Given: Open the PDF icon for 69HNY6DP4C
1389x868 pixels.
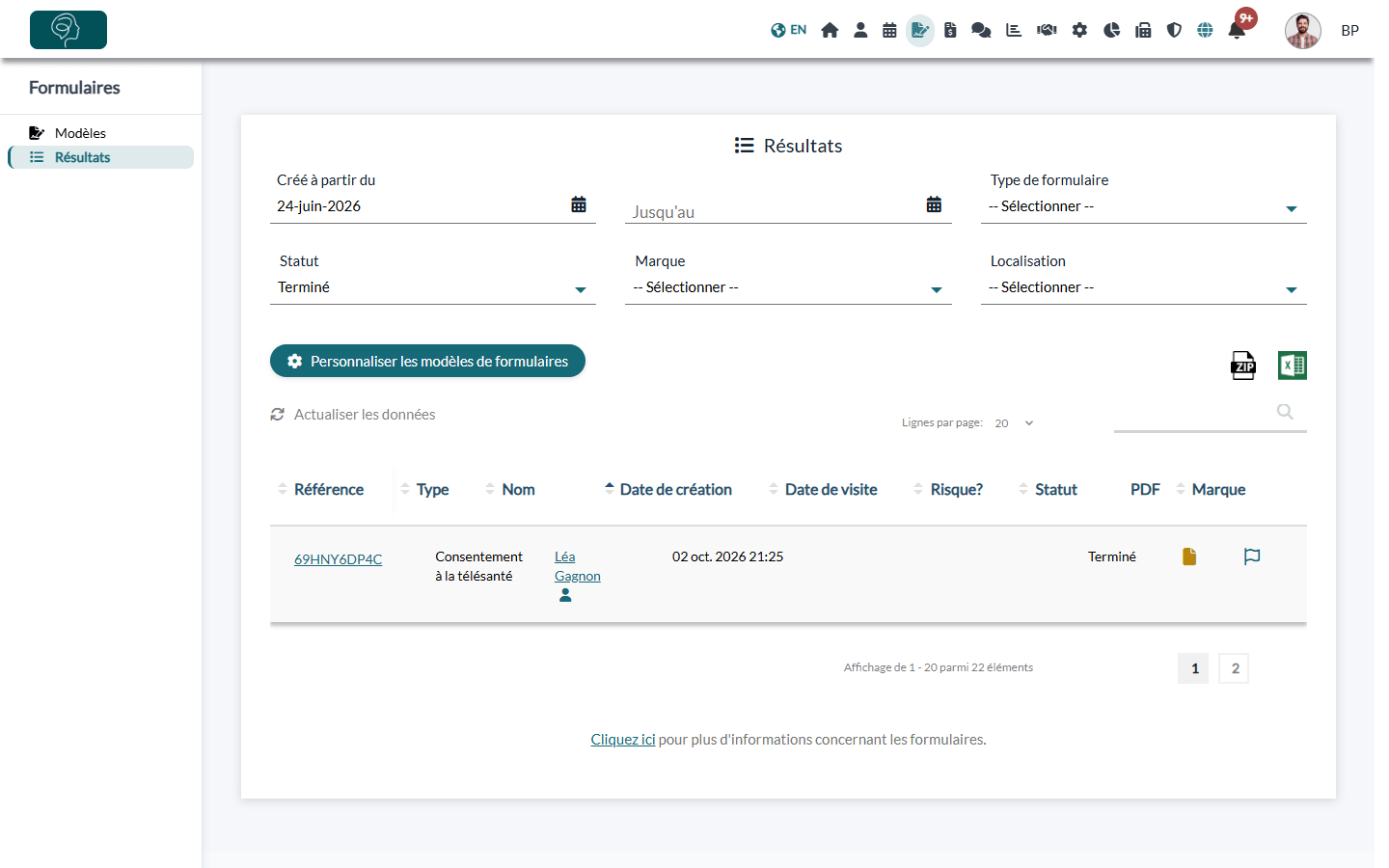Looking at the screenshot, I should pos(1189,556).
